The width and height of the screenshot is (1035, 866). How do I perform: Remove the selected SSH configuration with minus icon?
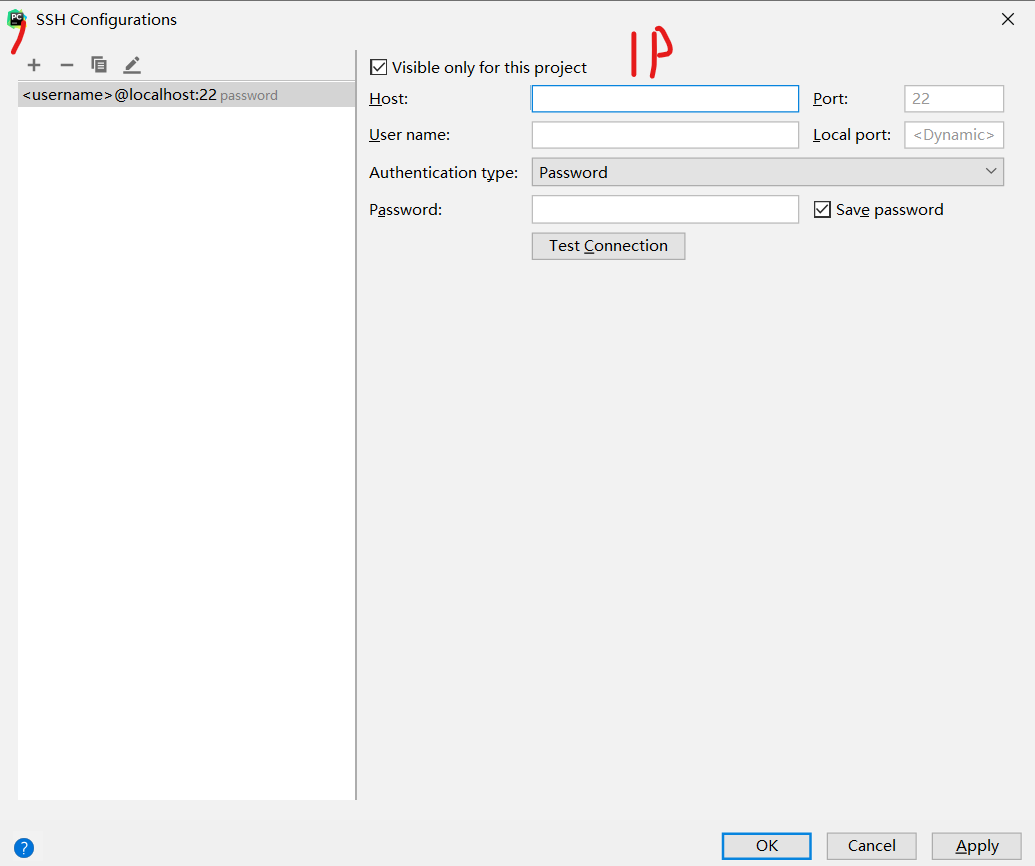(x=67, y=65)
